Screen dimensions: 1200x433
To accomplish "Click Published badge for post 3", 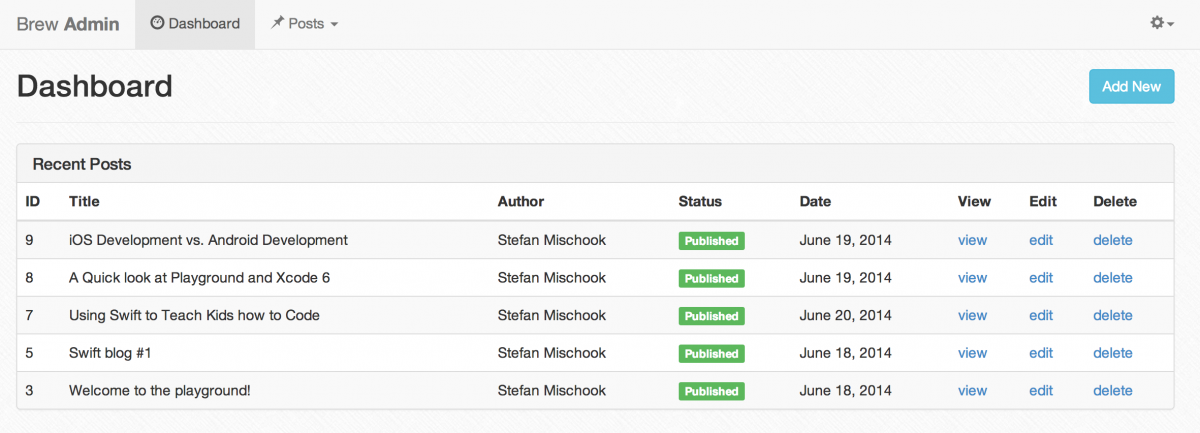I will (712, 391).
